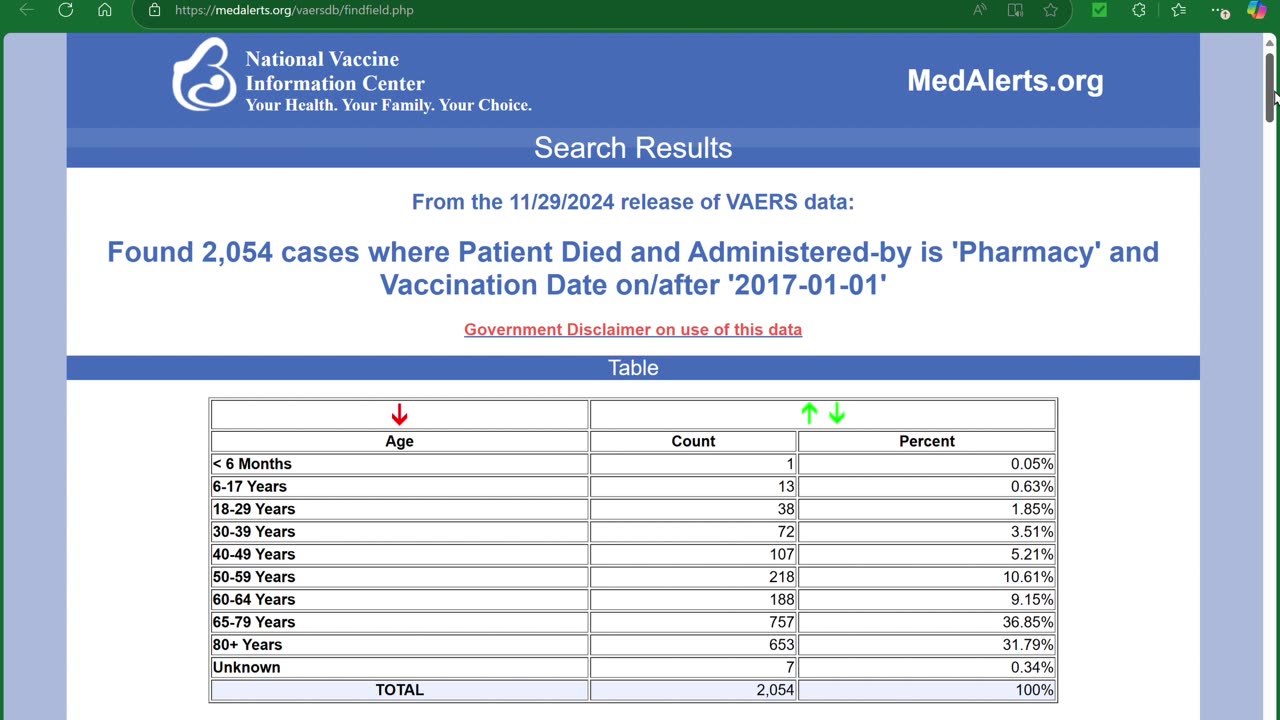Click the medalerts.org address bar URL

pyautogui.click(x=294, y=10)
